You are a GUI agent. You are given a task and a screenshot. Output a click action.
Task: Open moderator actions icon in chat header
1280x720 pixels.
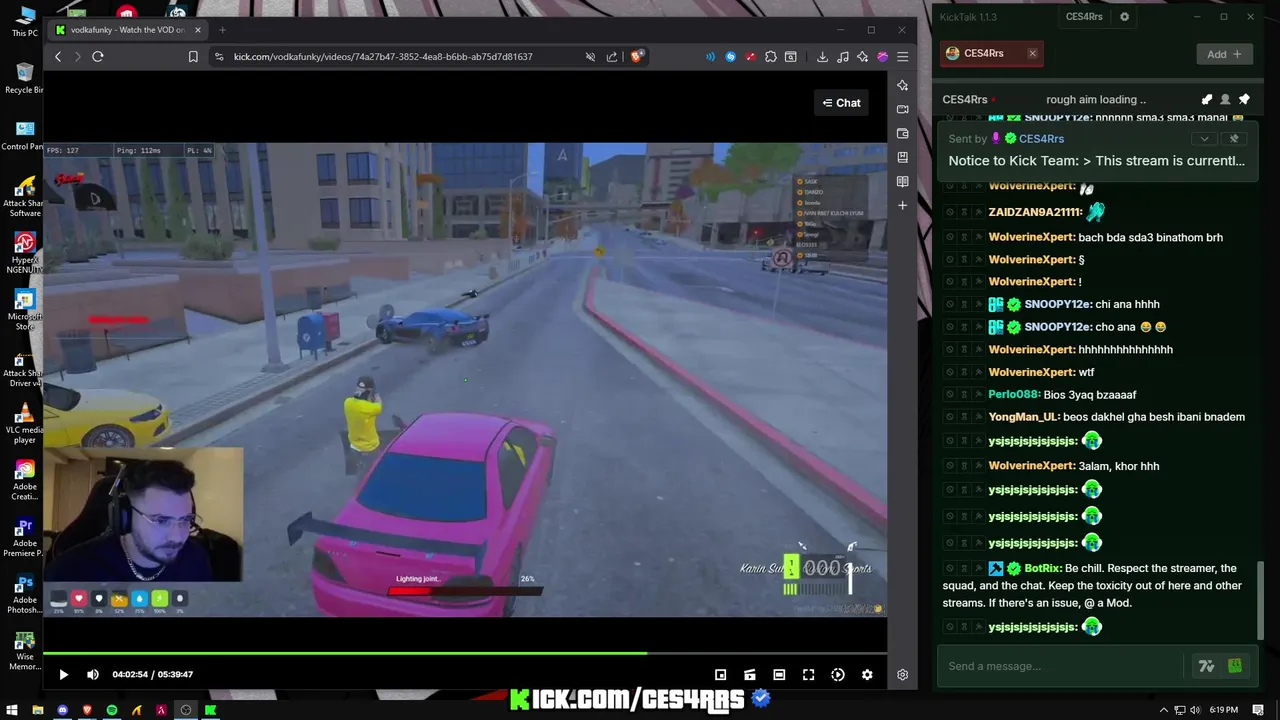1207,100
